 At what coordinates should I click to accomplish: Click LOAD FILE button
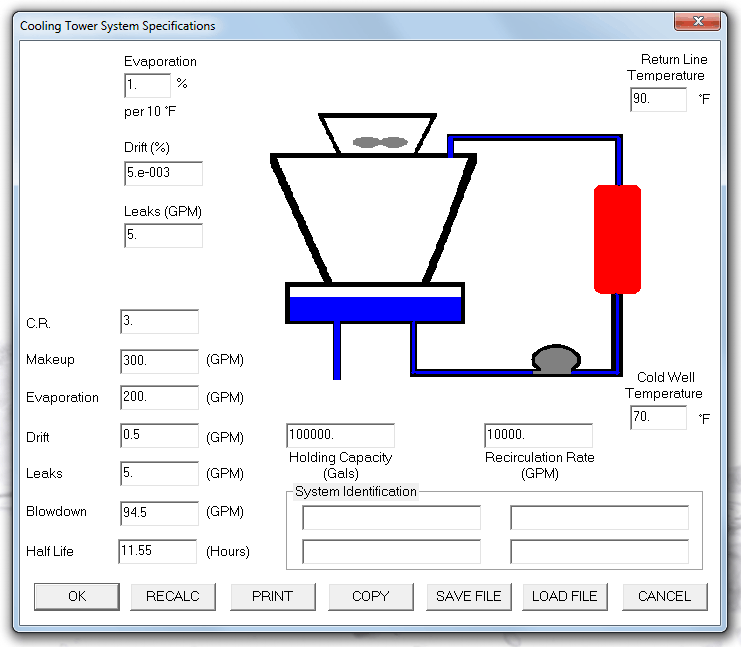[565, 596]
